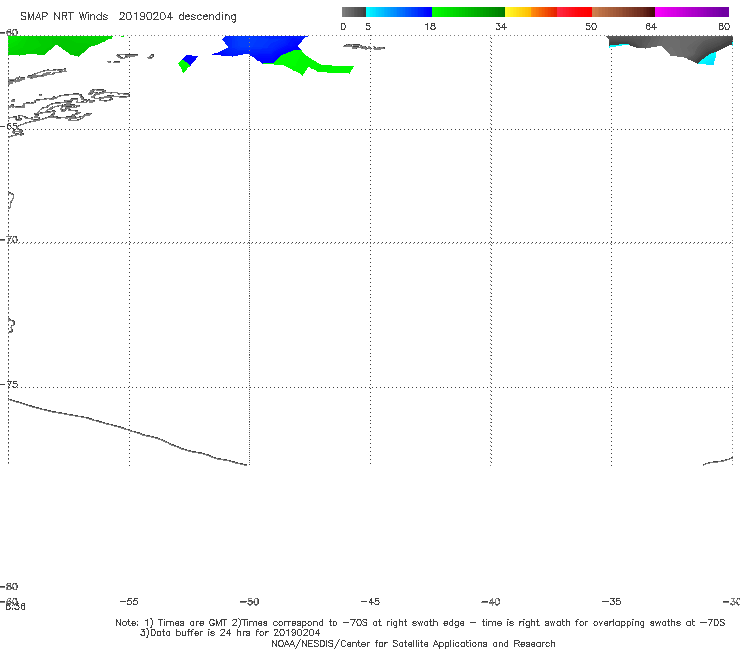This screenshot has height=650, width=740.
Task: Click the title 'SMAP NRT Winds 20190204 descending'
Action: tap(128, 17)
